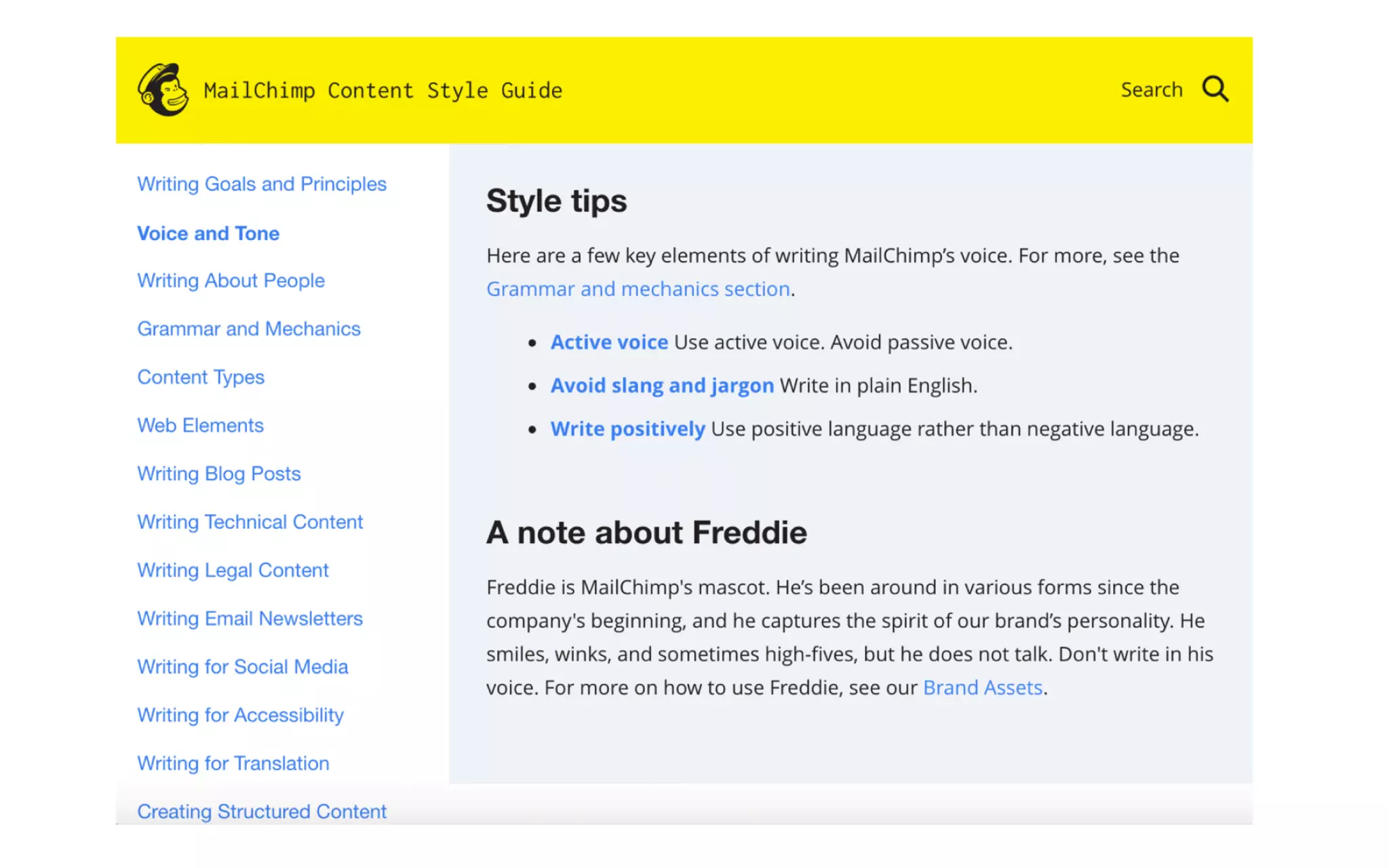The image size is (1389, 868).
Task: Navigate to Content Types section
Action: click(x=201, y=377)
